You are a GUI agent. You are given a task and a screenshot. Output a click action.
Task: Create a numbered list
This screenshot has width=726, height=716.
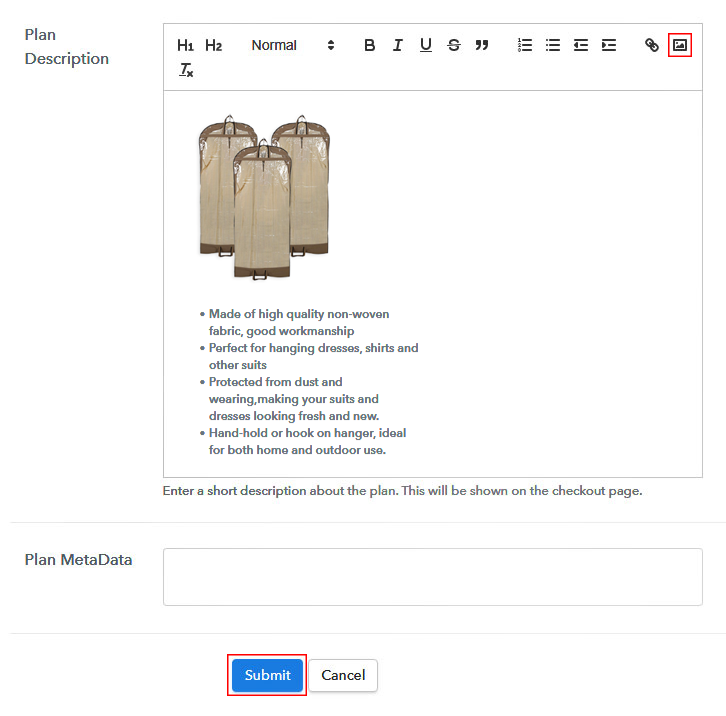(525, 45)
